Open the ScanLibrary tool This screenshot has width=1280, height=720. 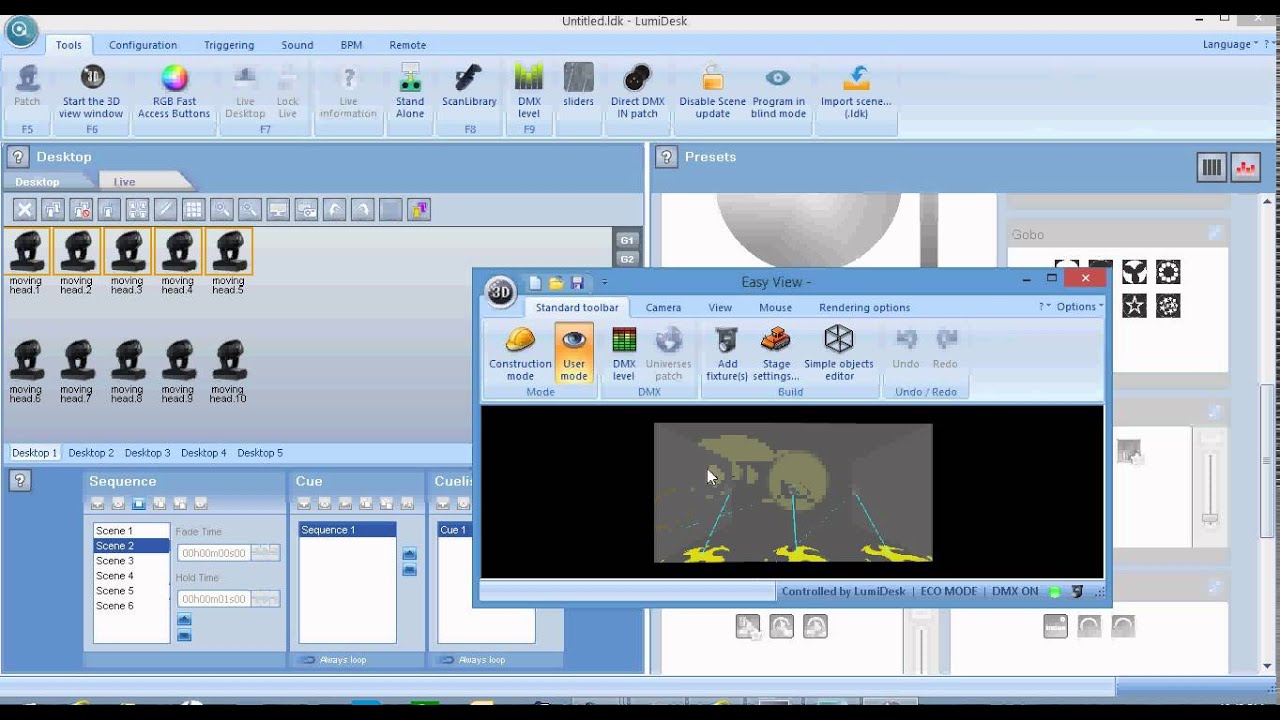tap(469, 86)
